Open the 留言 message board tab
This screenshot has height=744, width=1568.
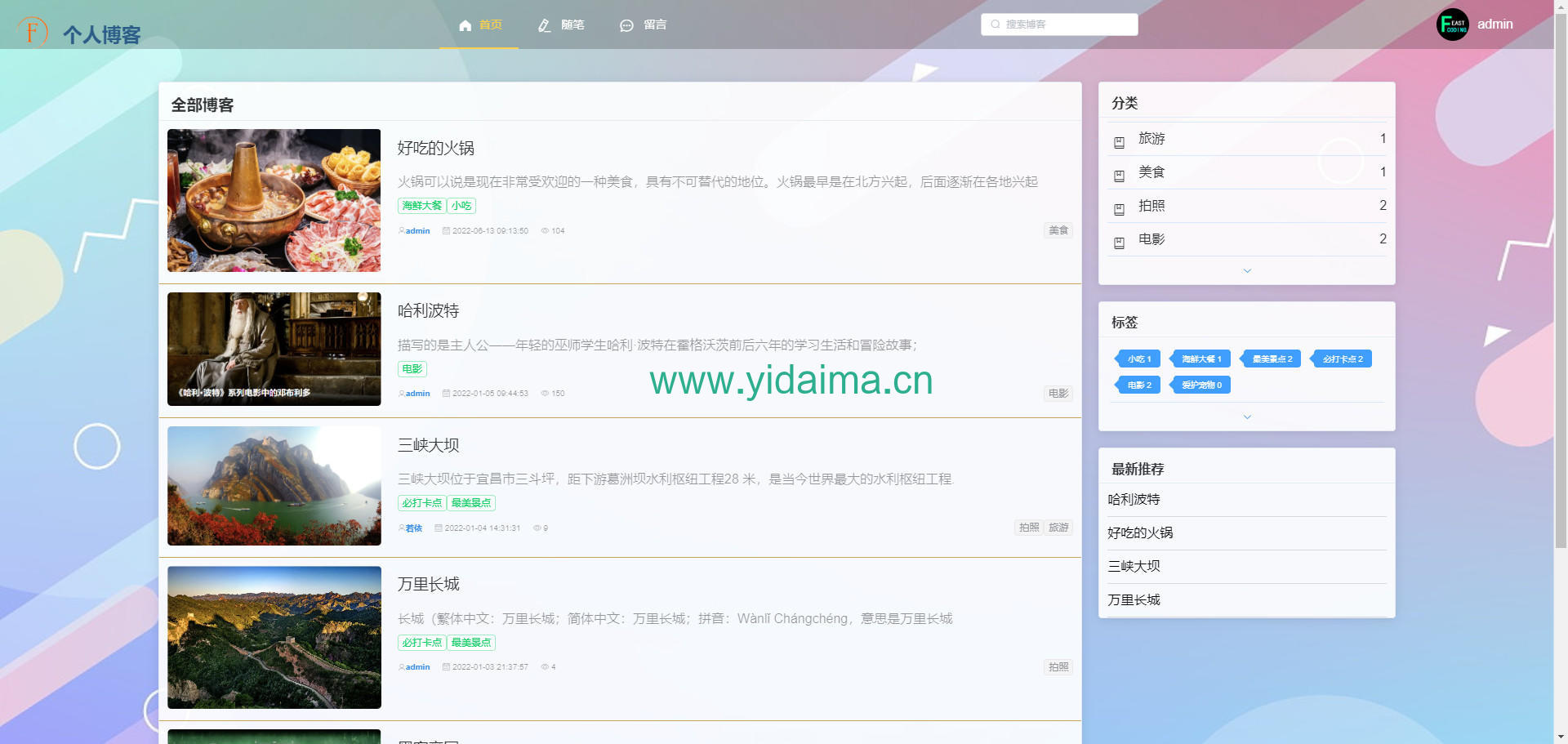point(644,25)
